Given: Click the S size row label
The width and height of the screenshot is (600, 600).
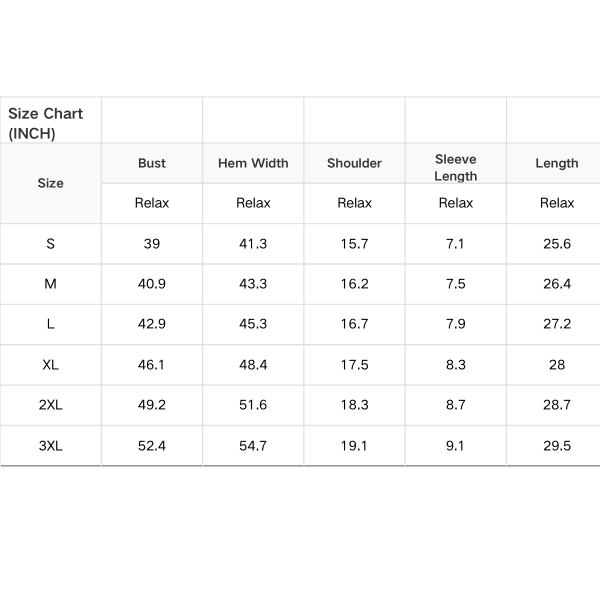Looking at the screenshot, I should [x=50, y=244].
